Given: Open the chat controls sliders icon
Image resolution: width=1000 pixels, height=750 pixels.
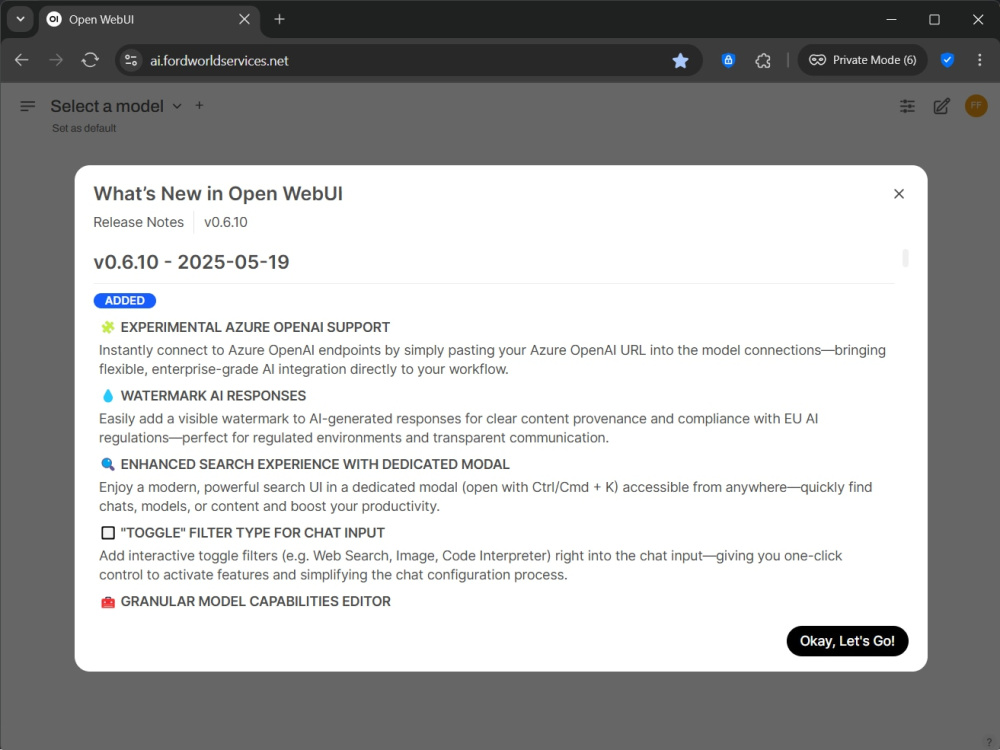Looking at the screenshot, I should (907, 106).
